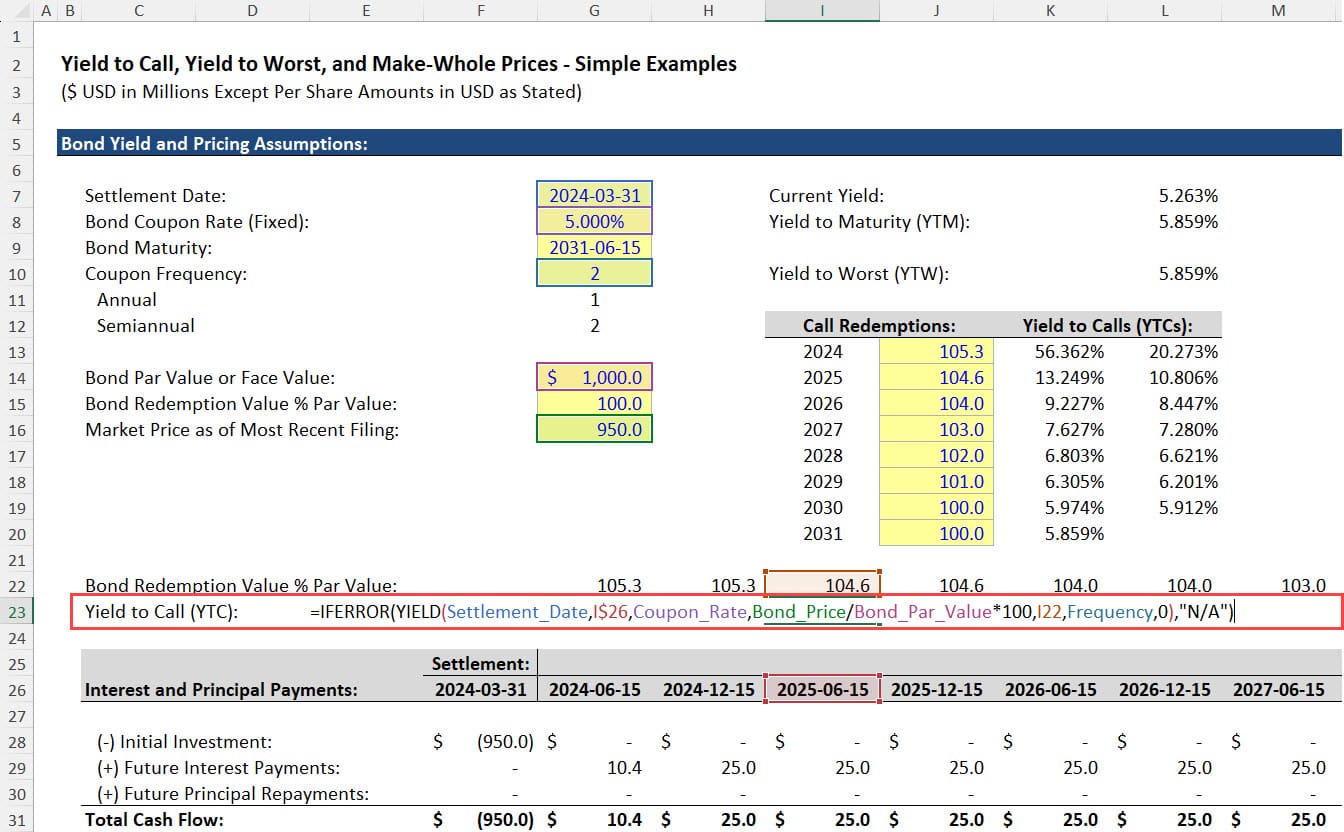Viewport: 1344px width, 832px height.
Task: Select the Bond Yield and Pricing Assumptions header
Action: click(x=215, y=144)
